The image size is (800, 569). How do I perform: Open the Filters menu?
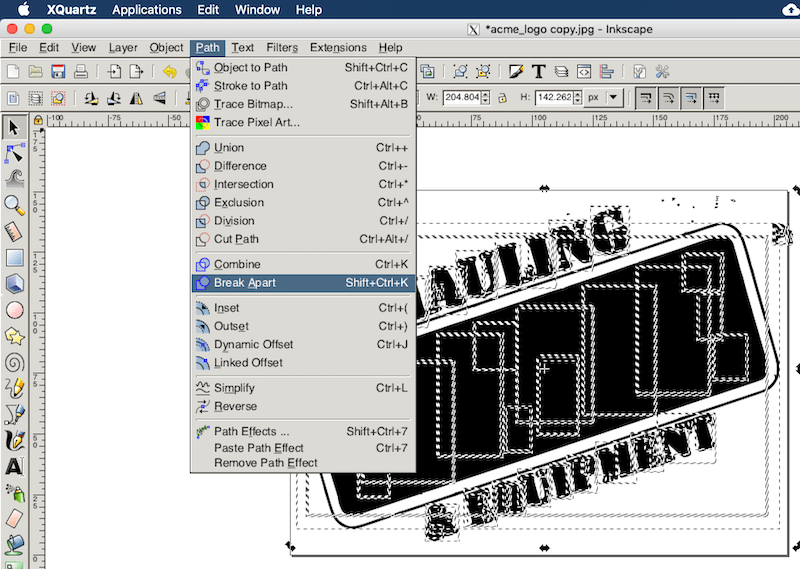pyautogui.click(x=282, y=47)
